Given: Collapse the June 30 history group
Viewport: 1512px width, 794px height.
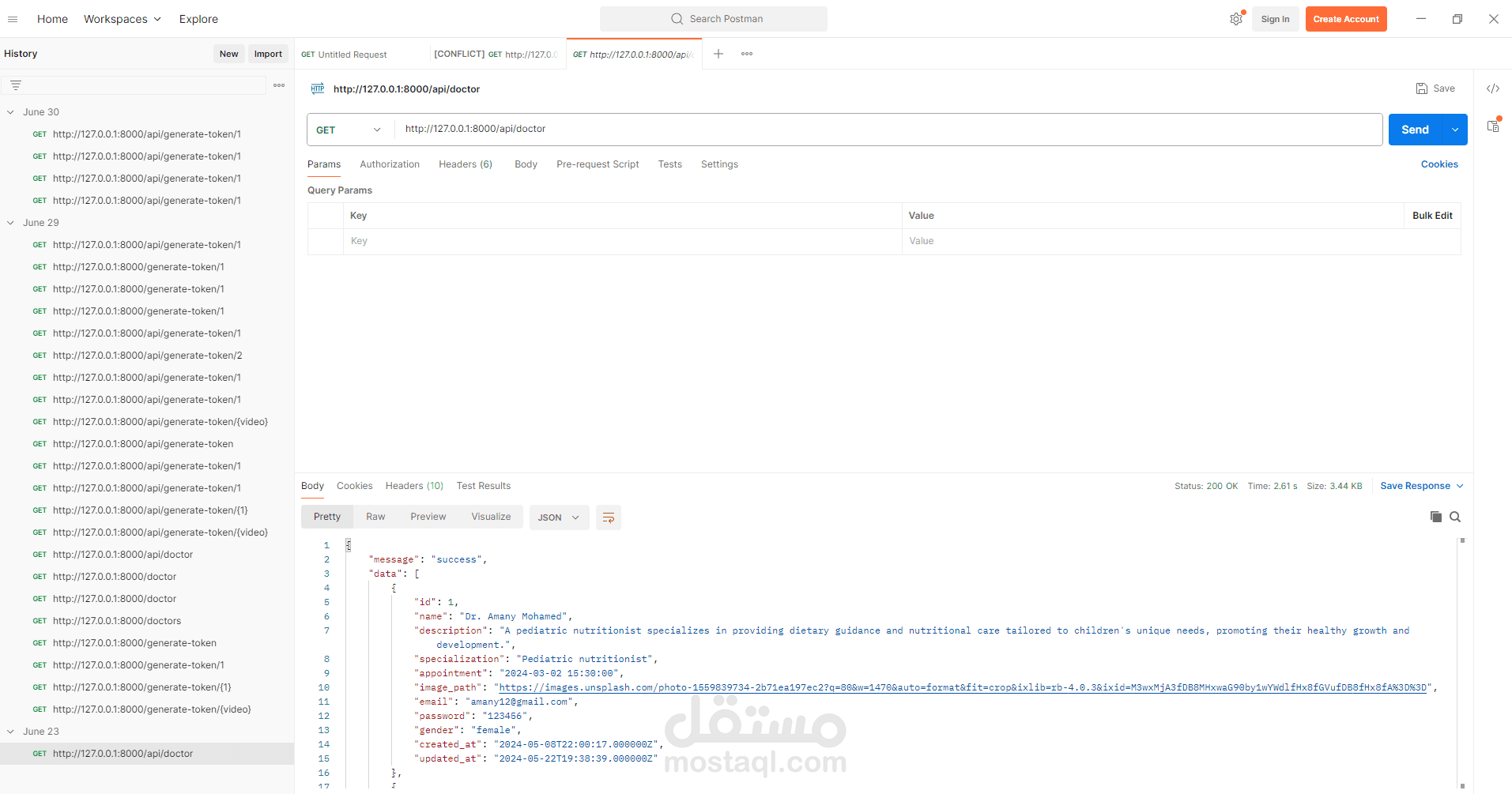Looking at the screenshot, I should click(x=11, y=112).
